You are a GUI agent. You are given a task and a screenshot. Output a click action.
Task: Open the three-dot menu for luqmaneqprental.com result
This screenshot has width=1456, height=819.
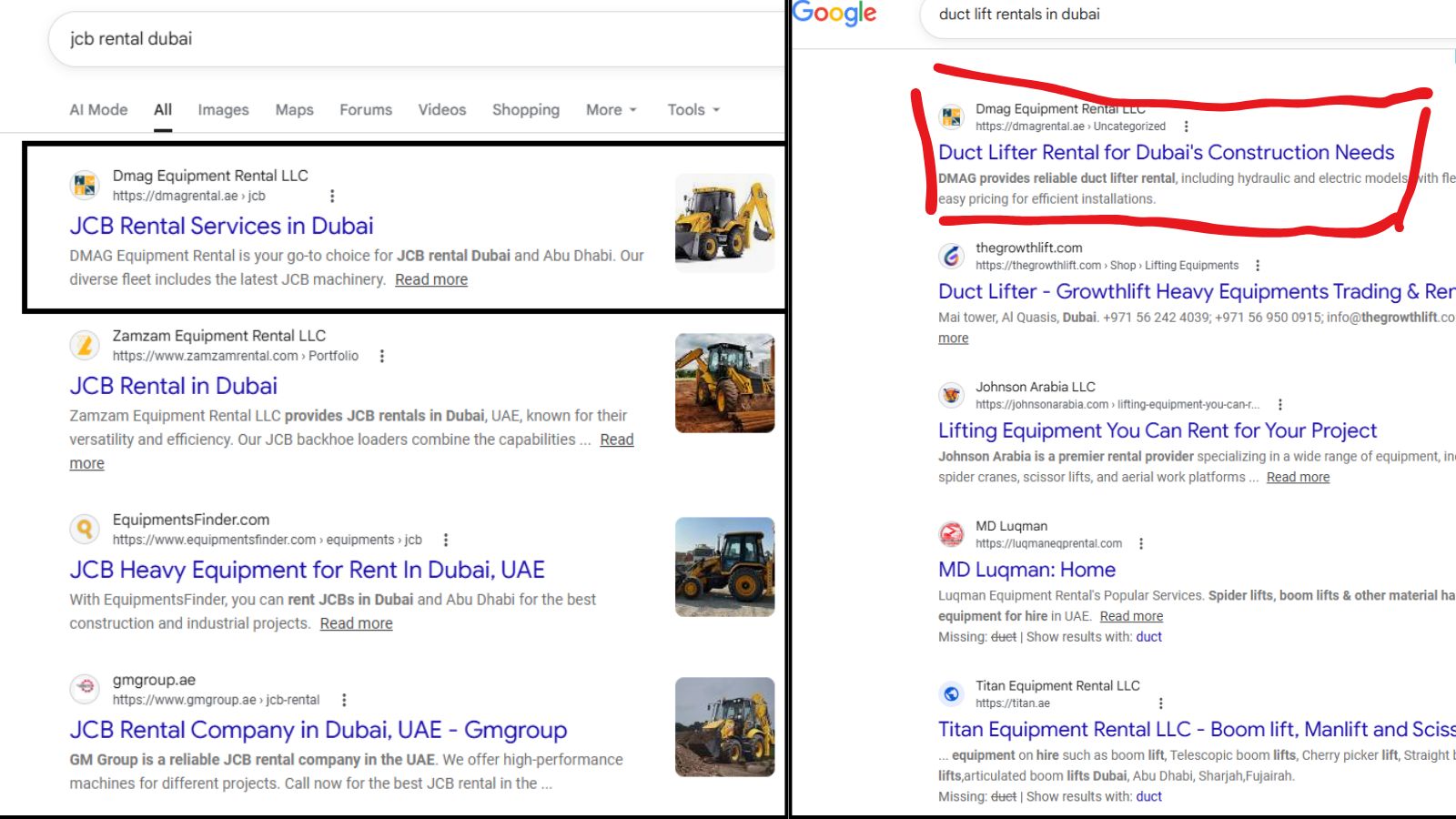[1141, 544]
